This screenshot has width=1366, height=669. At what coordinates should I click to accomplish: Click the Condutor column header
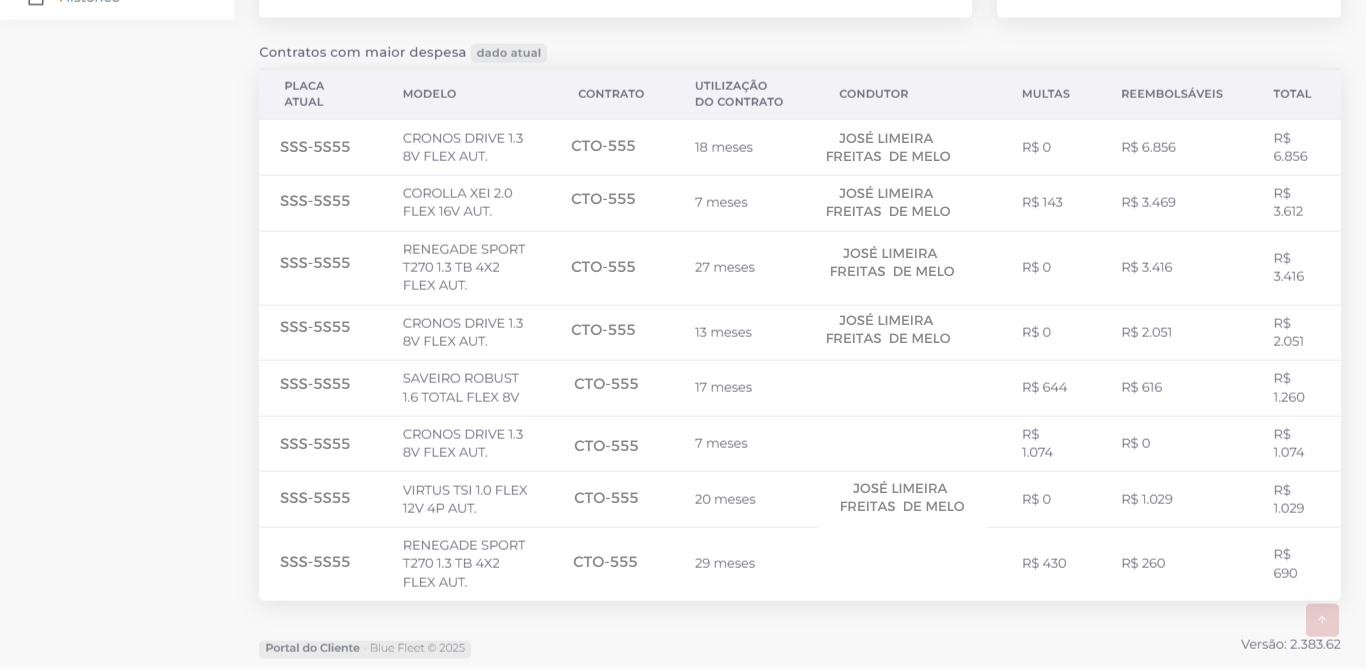point(874,94)
